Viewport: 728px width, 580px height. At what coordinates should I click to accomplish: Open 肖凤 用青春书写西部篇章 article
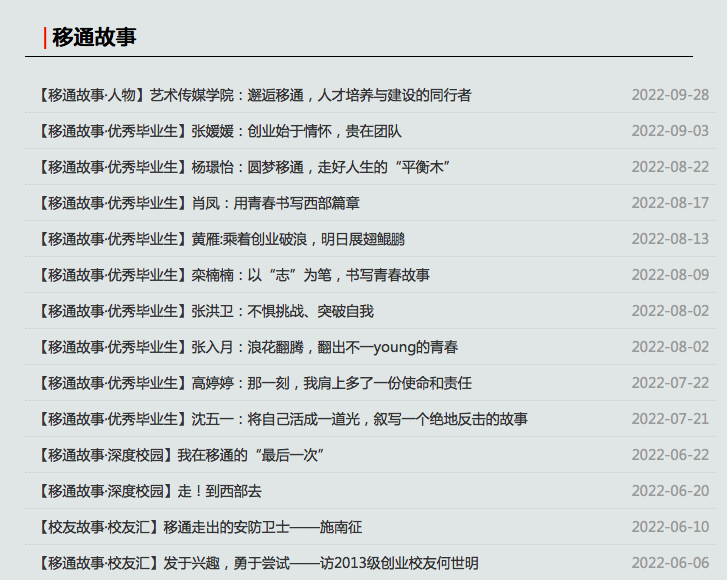coord(197,203)
